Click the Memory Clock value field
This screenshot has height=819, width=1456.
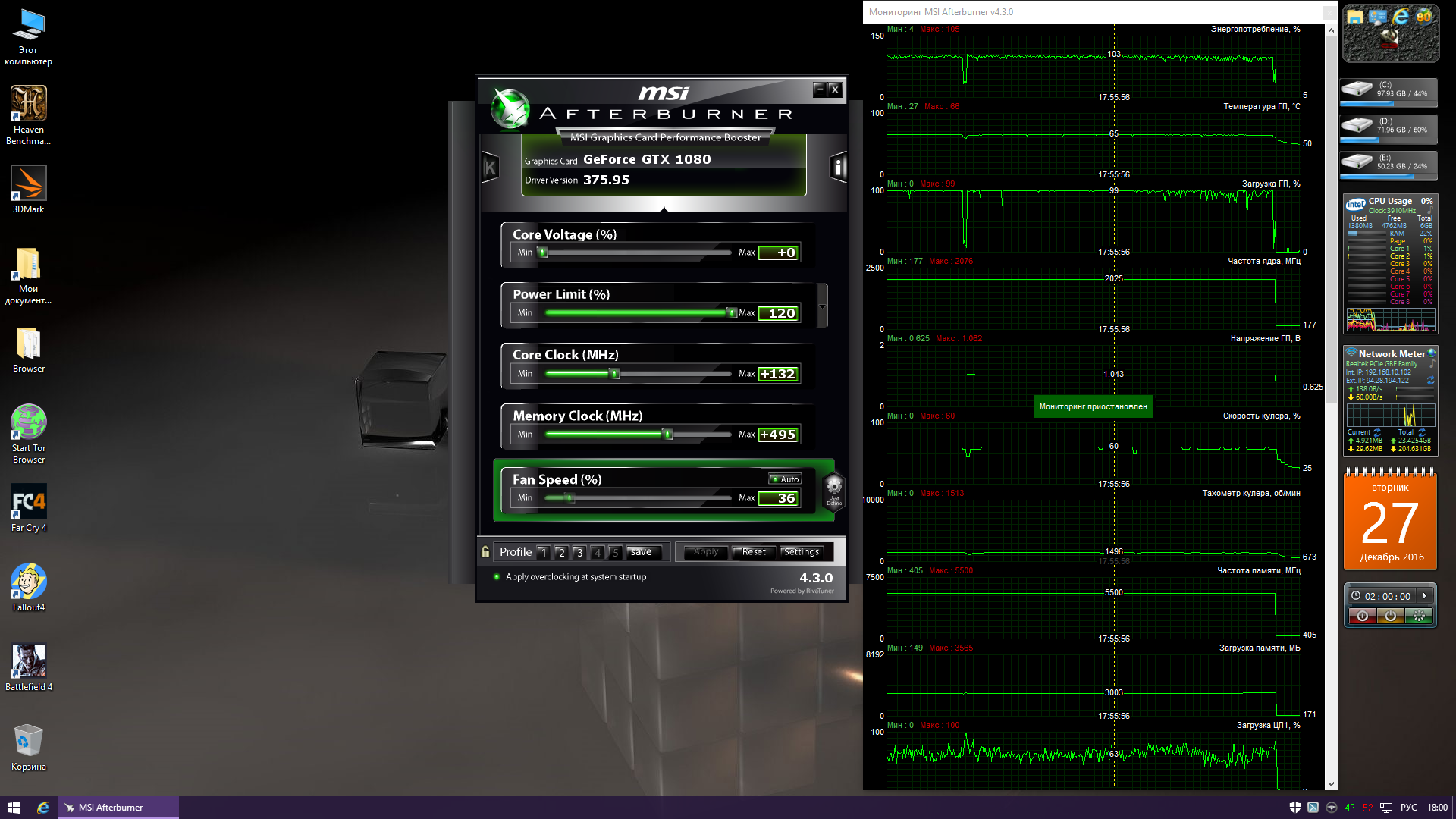pos(778,435)
